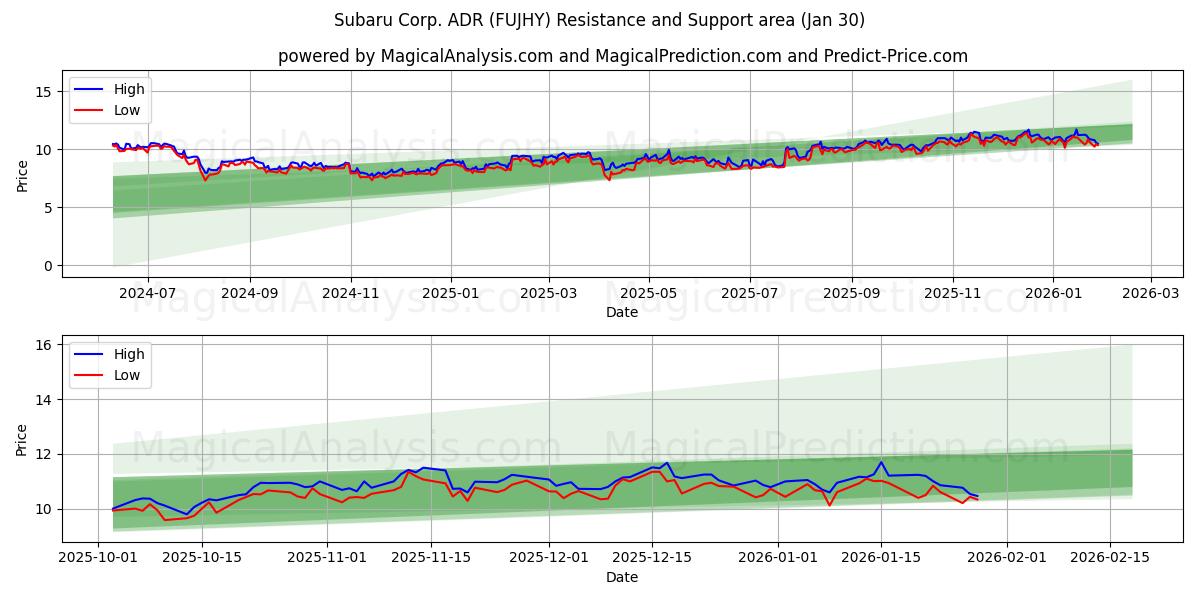
Task: Click the 'Price' y-axis label of top chart
Action: [x=23, y=174]
